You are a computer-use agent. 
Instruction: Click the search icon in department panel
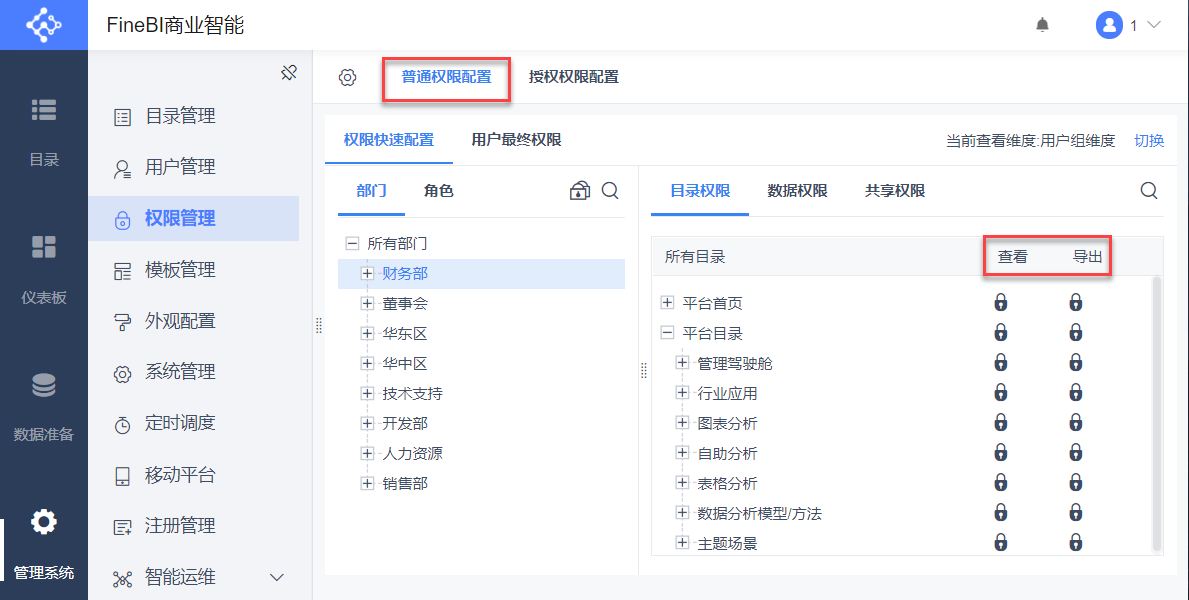coord(610,191)
